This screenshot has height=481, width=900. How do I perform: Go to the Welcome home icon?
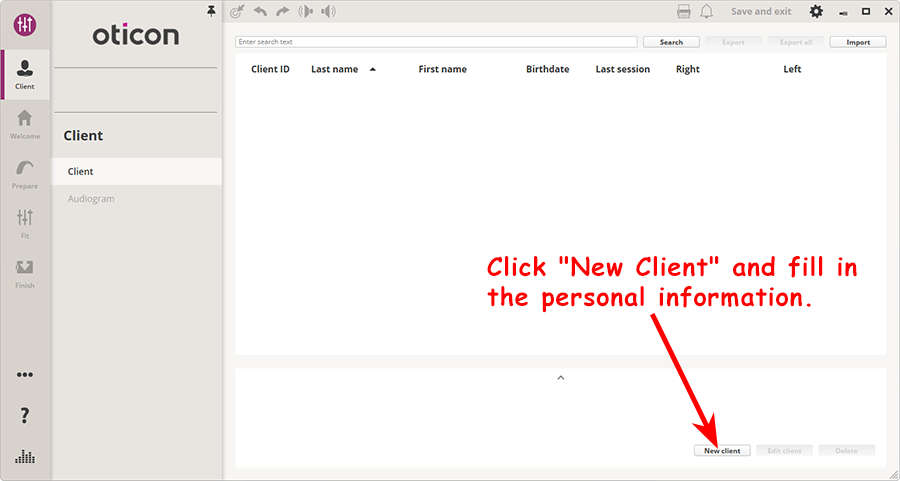[x=25, y=124]
